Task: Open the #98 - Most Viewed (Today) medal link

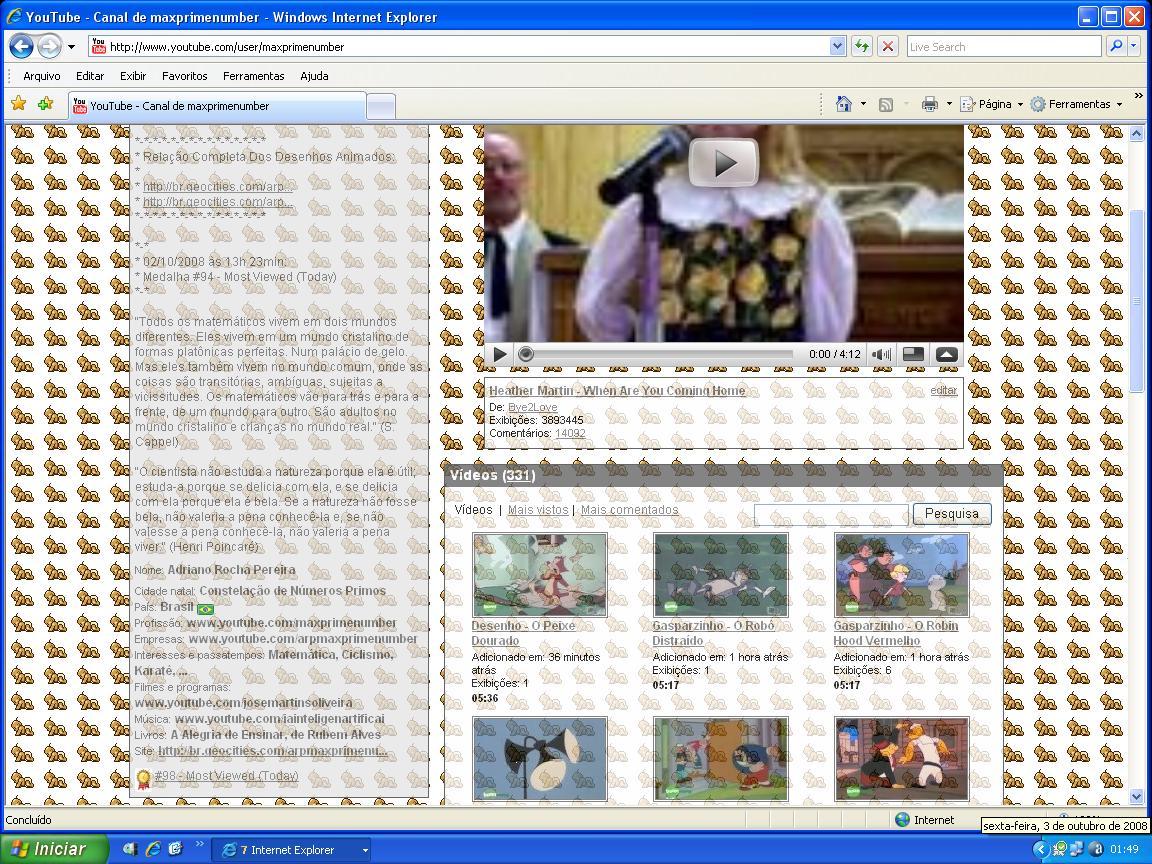Action: [x=226, y=776]
